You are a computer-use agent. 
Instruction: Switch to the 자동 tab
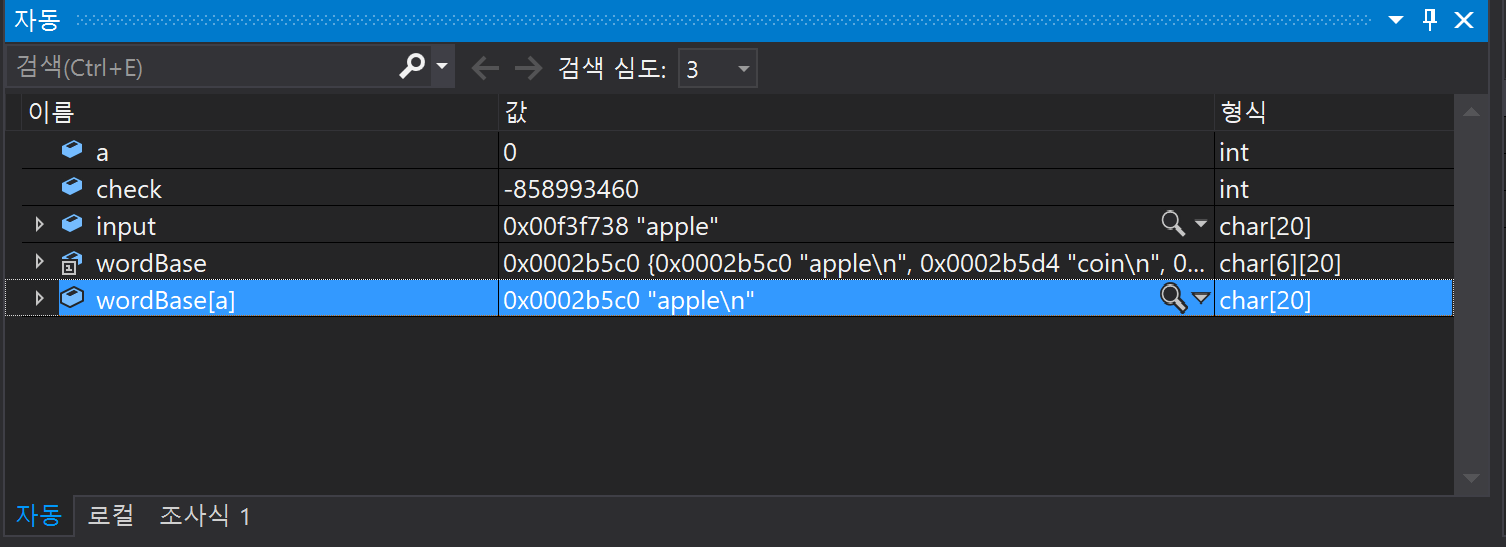tap(38, 515)
